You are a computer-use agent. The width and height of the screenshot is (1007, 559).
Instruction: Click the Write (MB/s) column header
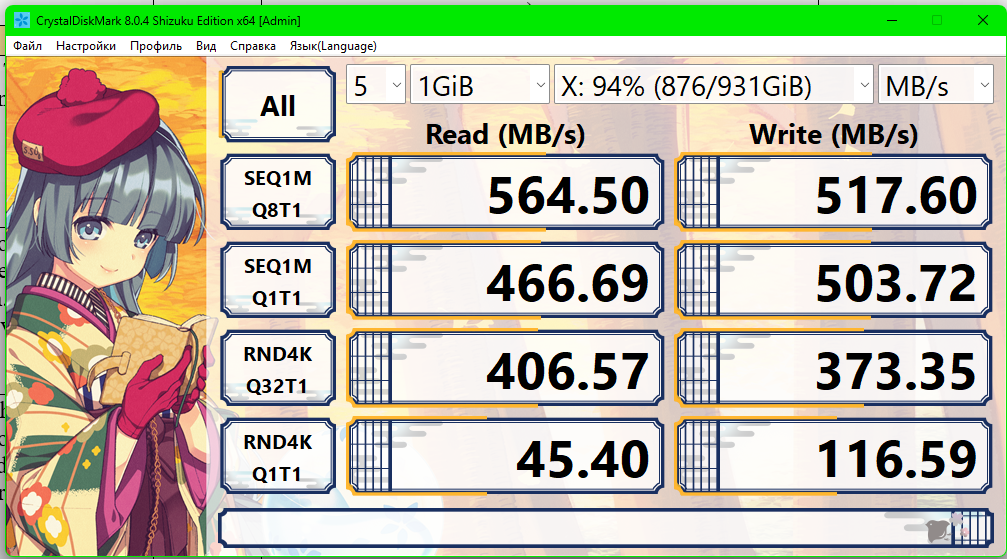click(x=834, y=134)
